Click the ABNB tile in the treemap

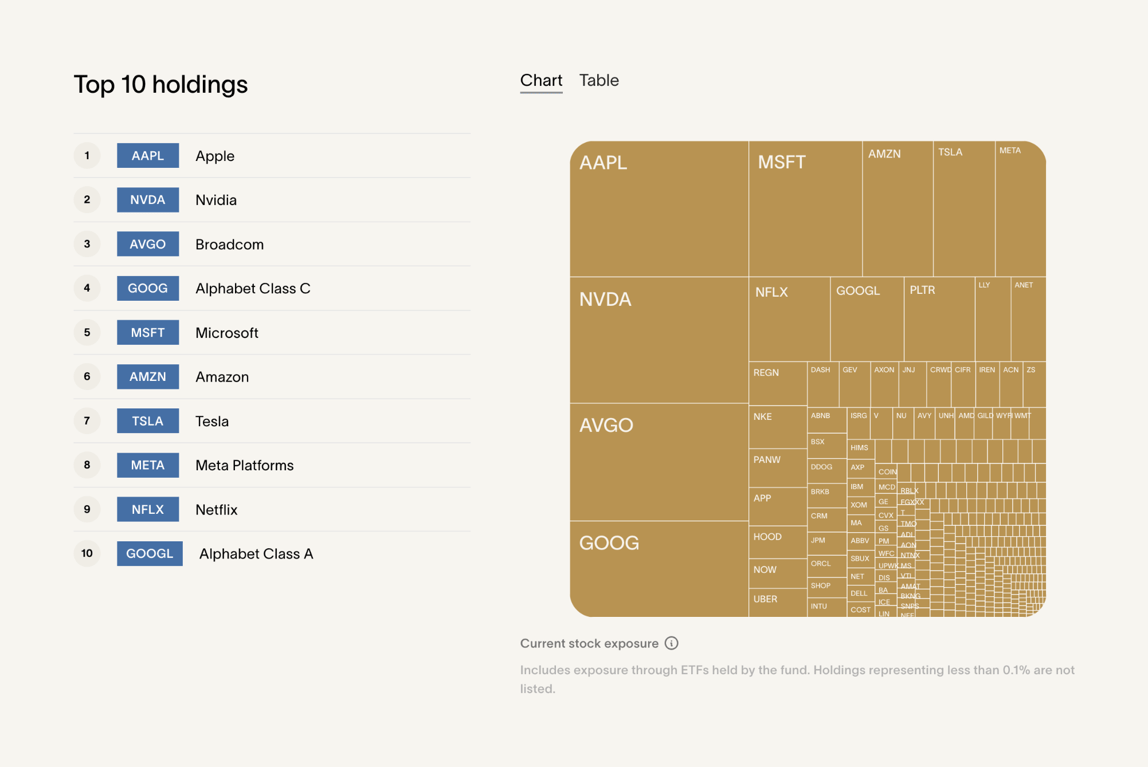click(x=827, y=420)
